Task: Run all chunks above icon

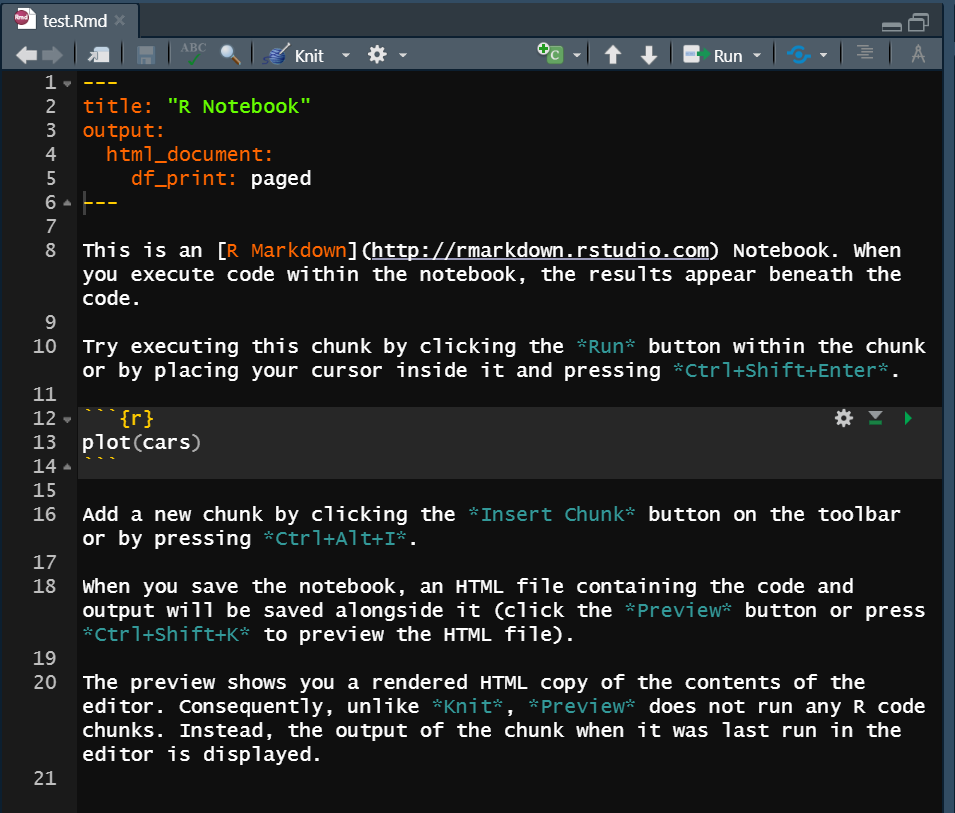Action: point(875,418)
